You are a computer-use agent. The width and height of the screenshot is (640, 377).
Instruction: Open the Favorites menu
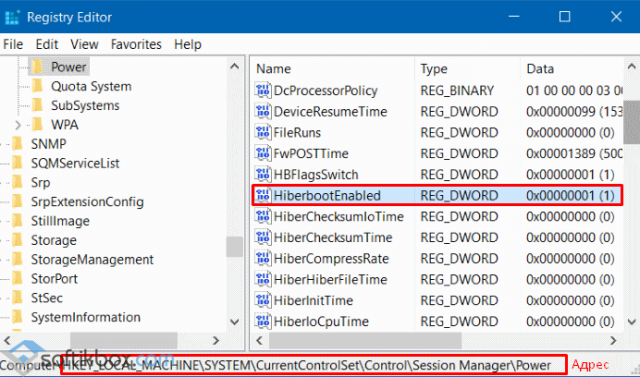(136, 44)
